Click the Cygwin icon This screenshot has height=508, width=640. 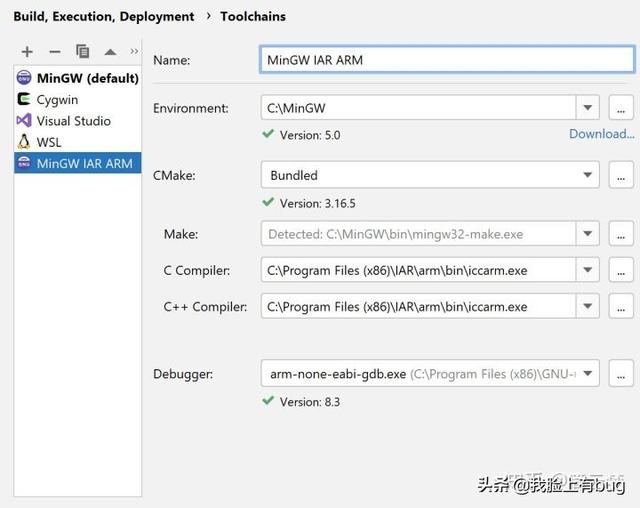tap(24, 99)
